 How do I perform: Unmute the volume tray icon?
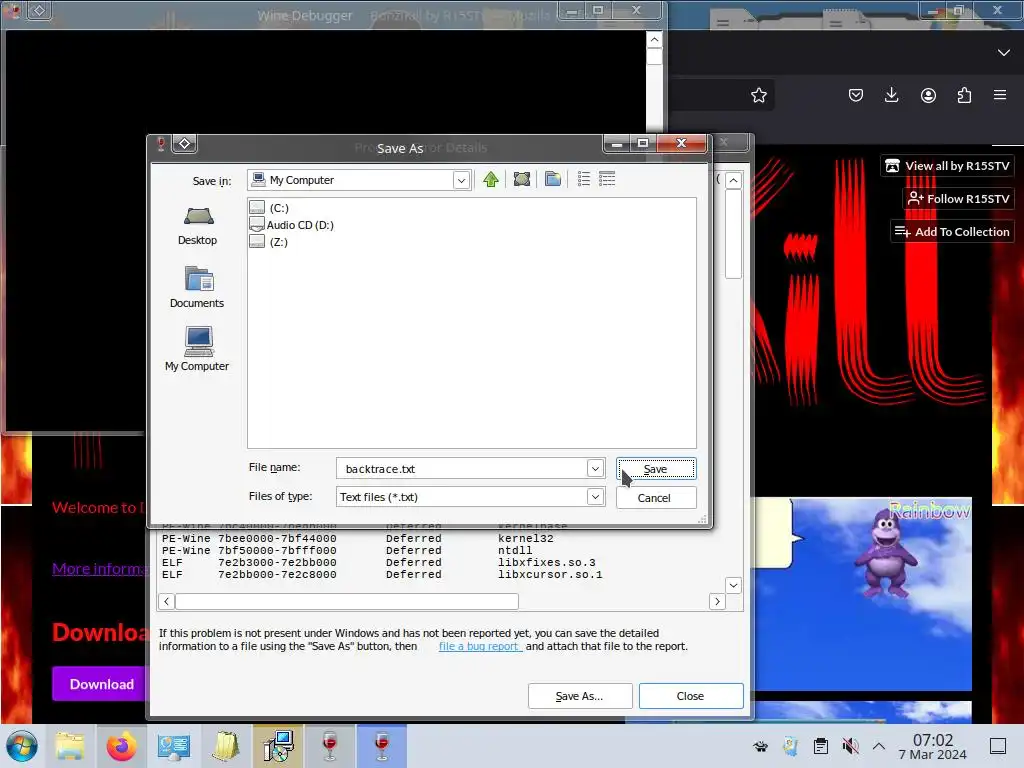coord(850,746)
